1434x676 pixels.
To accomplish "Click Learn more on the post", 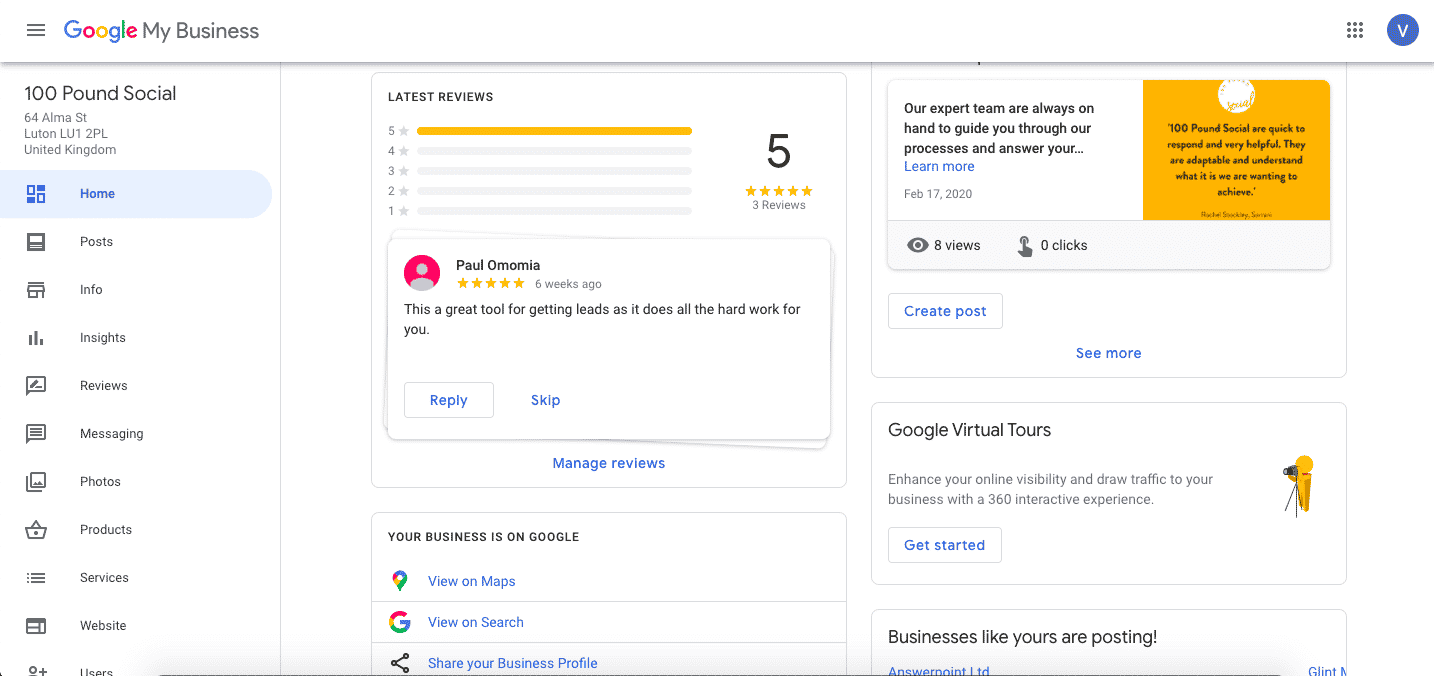I will tap(939, 166).
